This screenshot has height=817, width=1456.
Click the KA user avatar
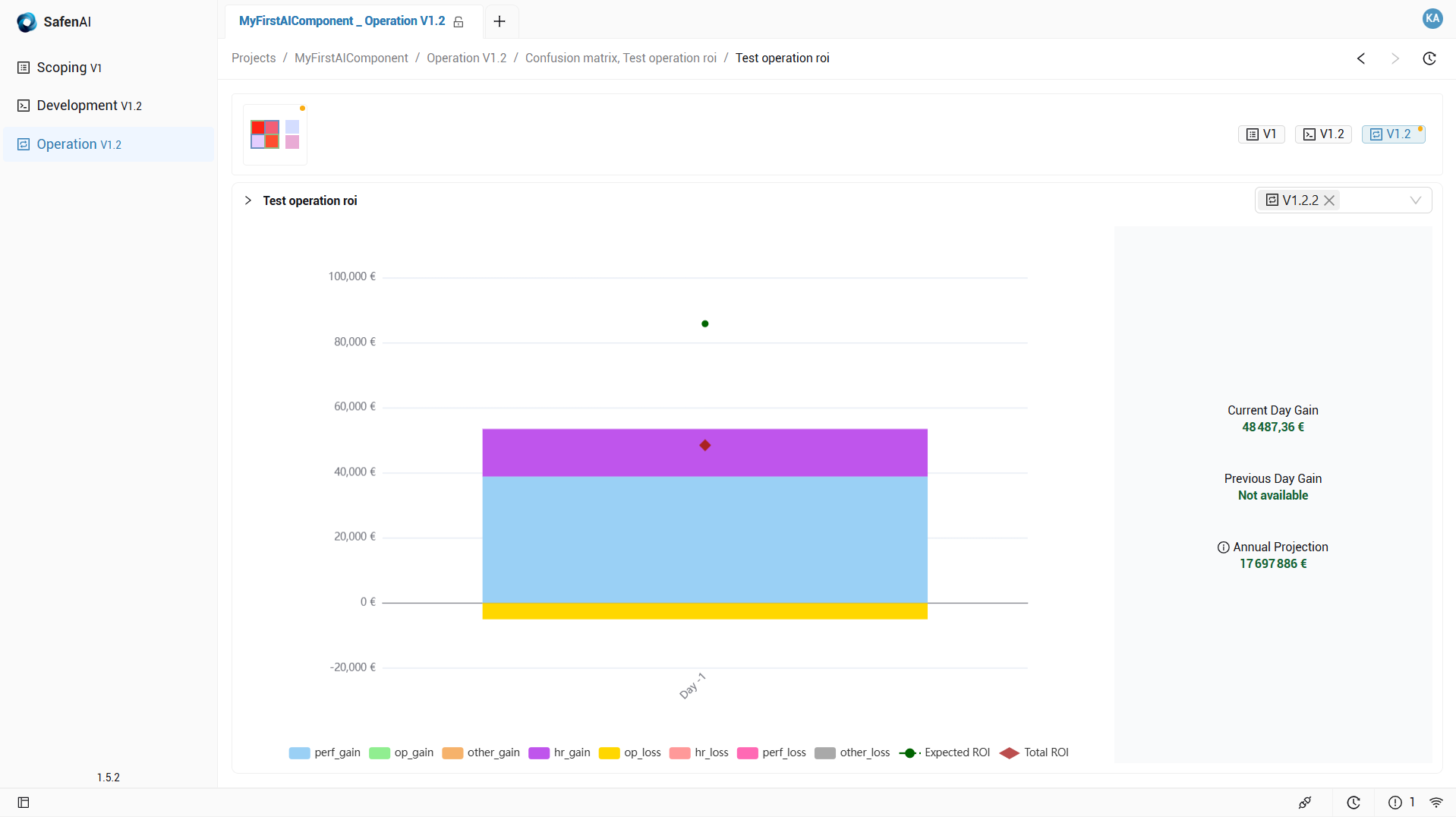(1432, 19)
